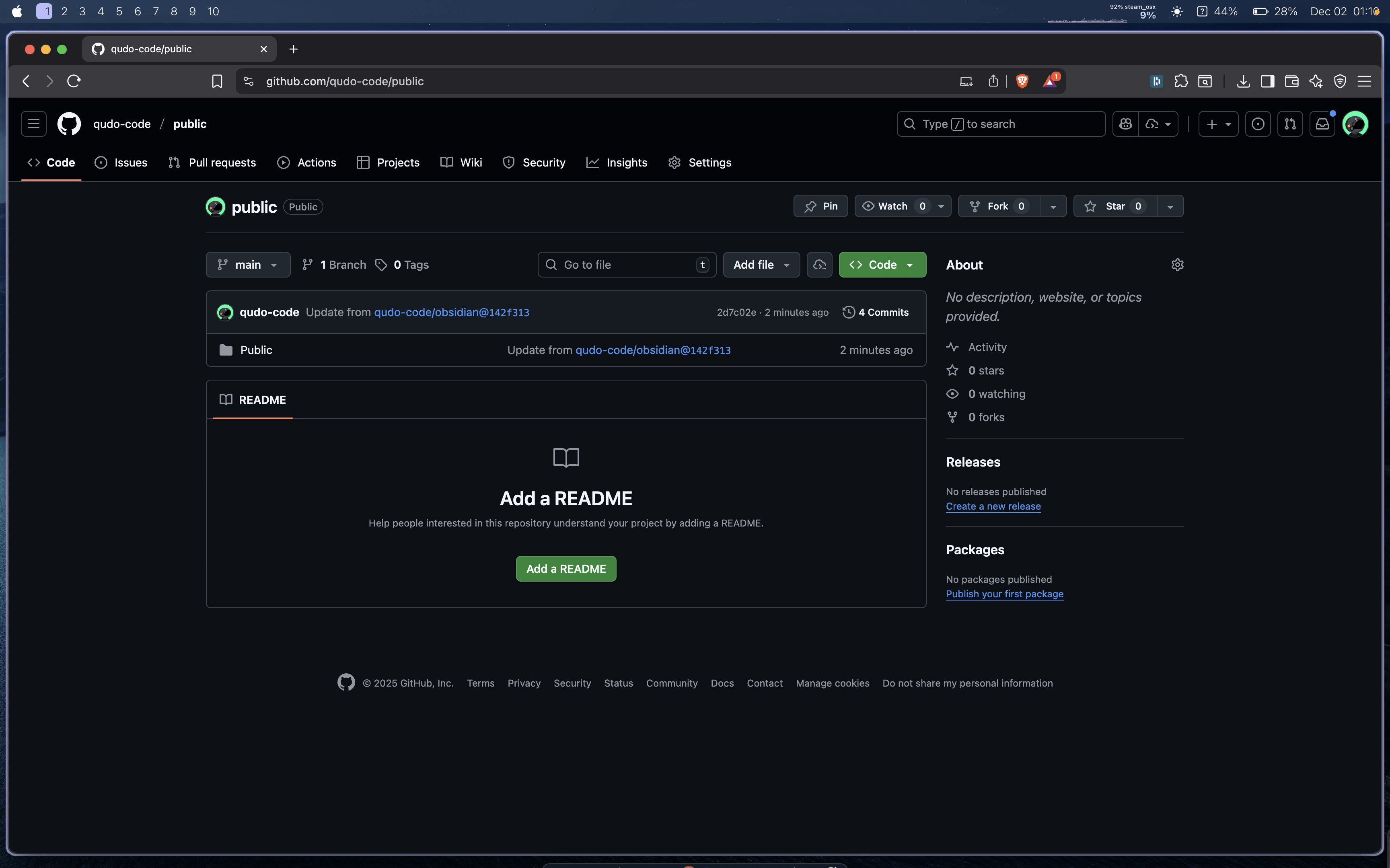Click the GitHub logo home icon
The height and width of the screenshot is (868, 1390).
click(69, 124)
